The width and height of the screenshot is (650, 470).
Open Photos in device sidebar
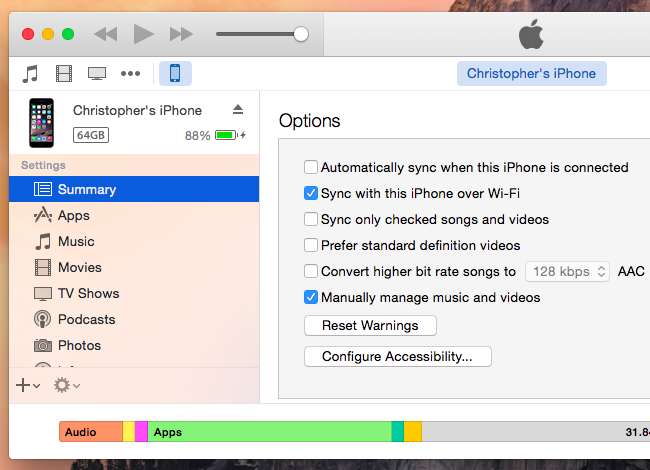pyautogui.click(x=134, y=346)
